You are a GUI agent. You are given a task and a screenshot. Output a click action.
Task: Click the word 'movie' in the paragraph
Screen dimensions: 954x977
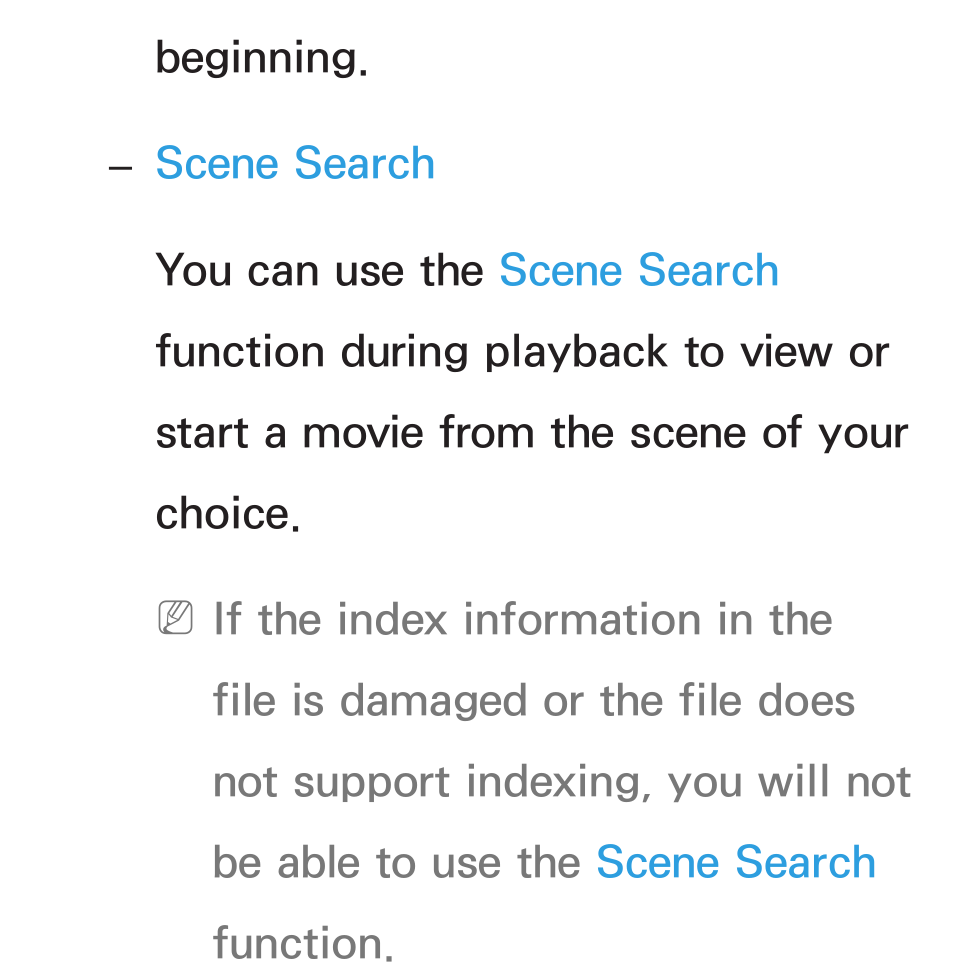363,432
